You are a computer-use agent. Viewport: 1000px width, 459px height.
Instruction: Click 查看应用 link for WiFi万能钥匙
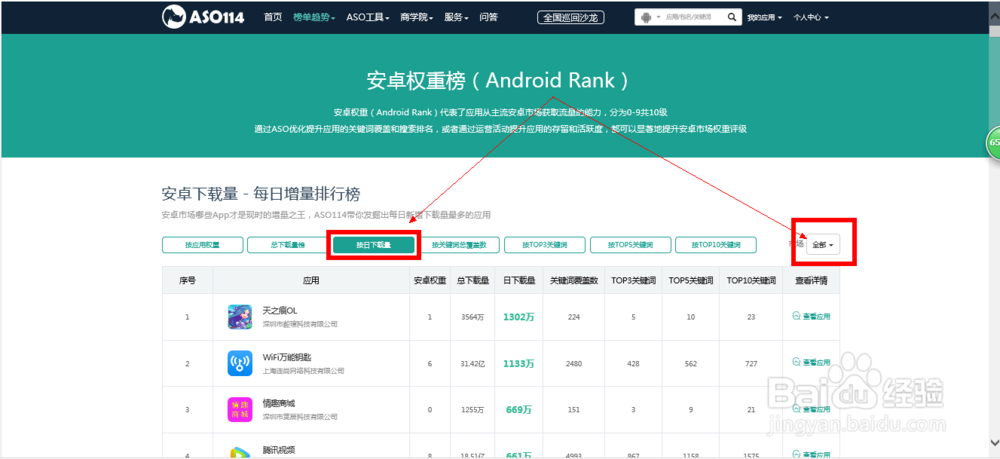pyautogui.click(x=811, y=363)
